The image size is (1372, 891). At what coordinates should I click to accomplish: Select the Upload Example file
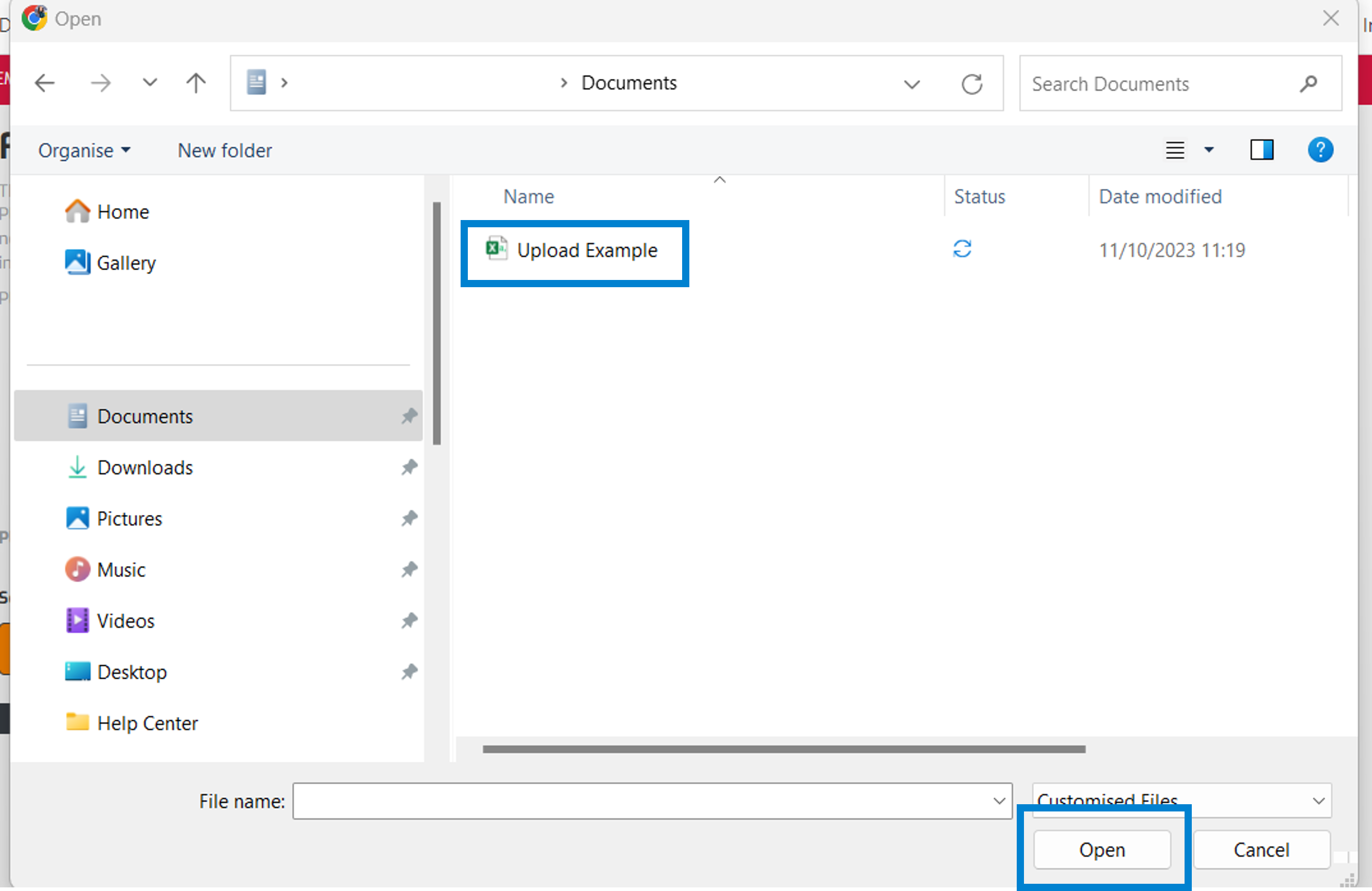587,251
